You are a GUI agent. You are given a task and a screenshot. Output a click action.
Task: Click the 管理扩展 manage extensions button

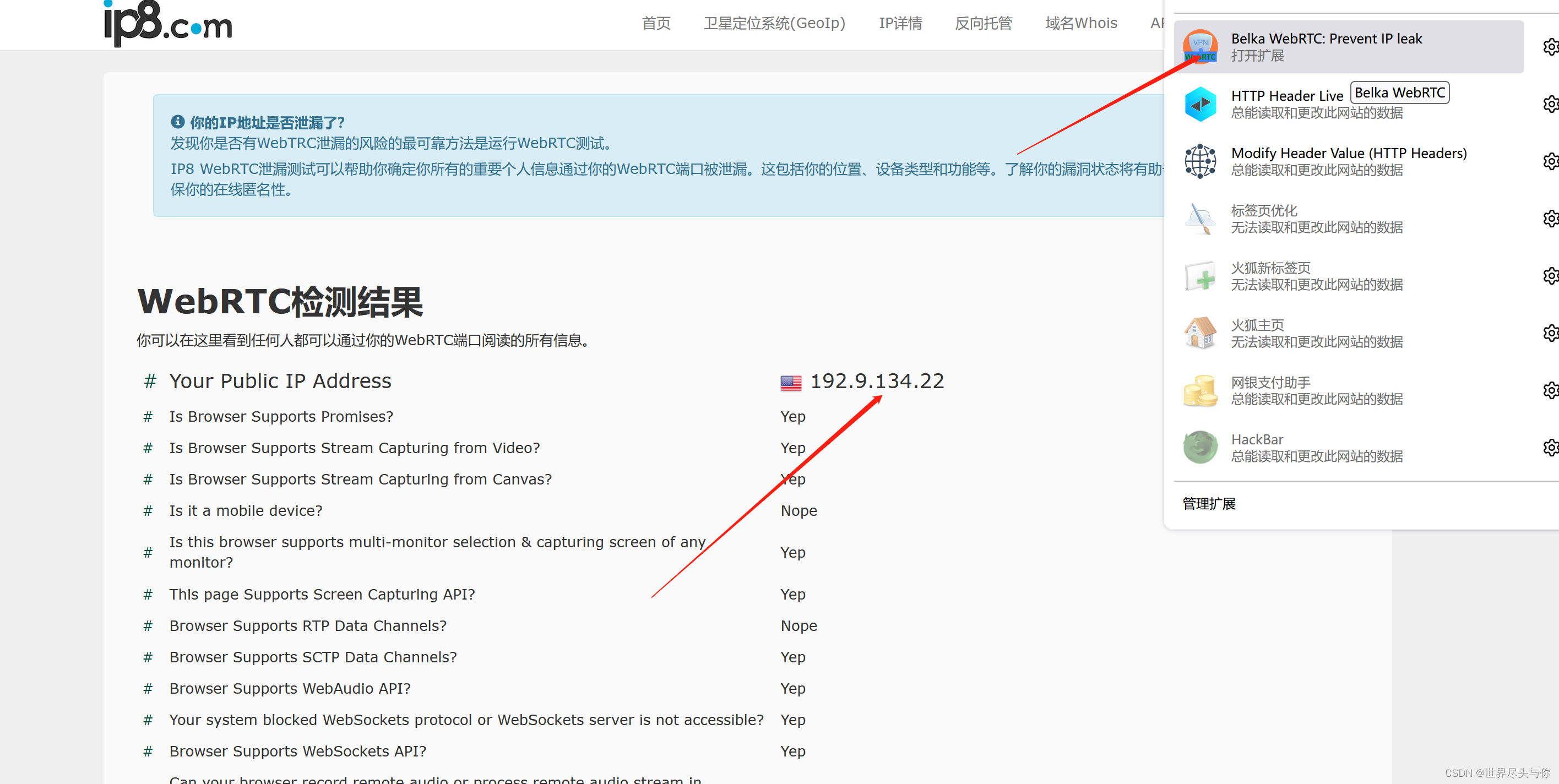click(1209, 503)
